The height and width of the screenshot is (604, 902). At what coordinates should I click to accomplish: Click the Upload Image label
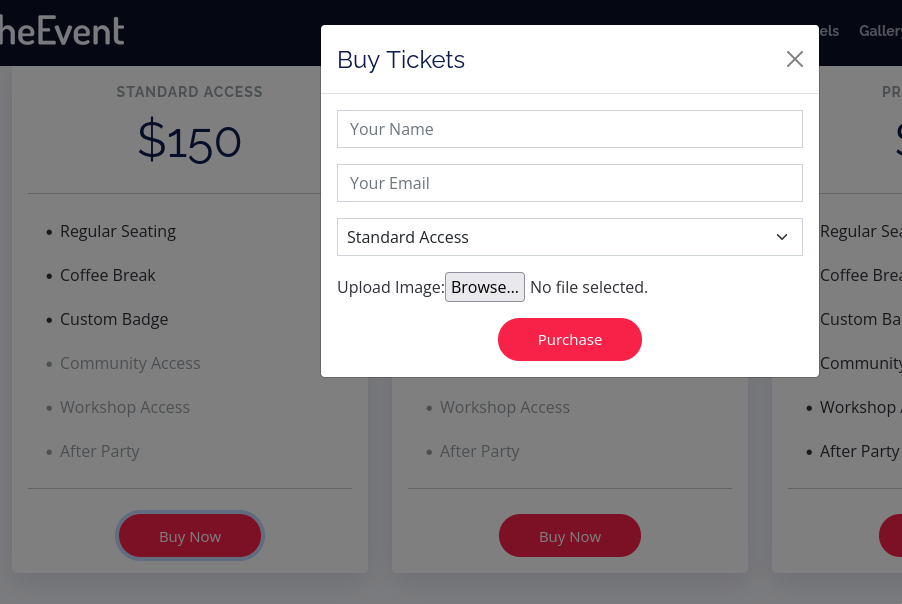pos(390,287)
